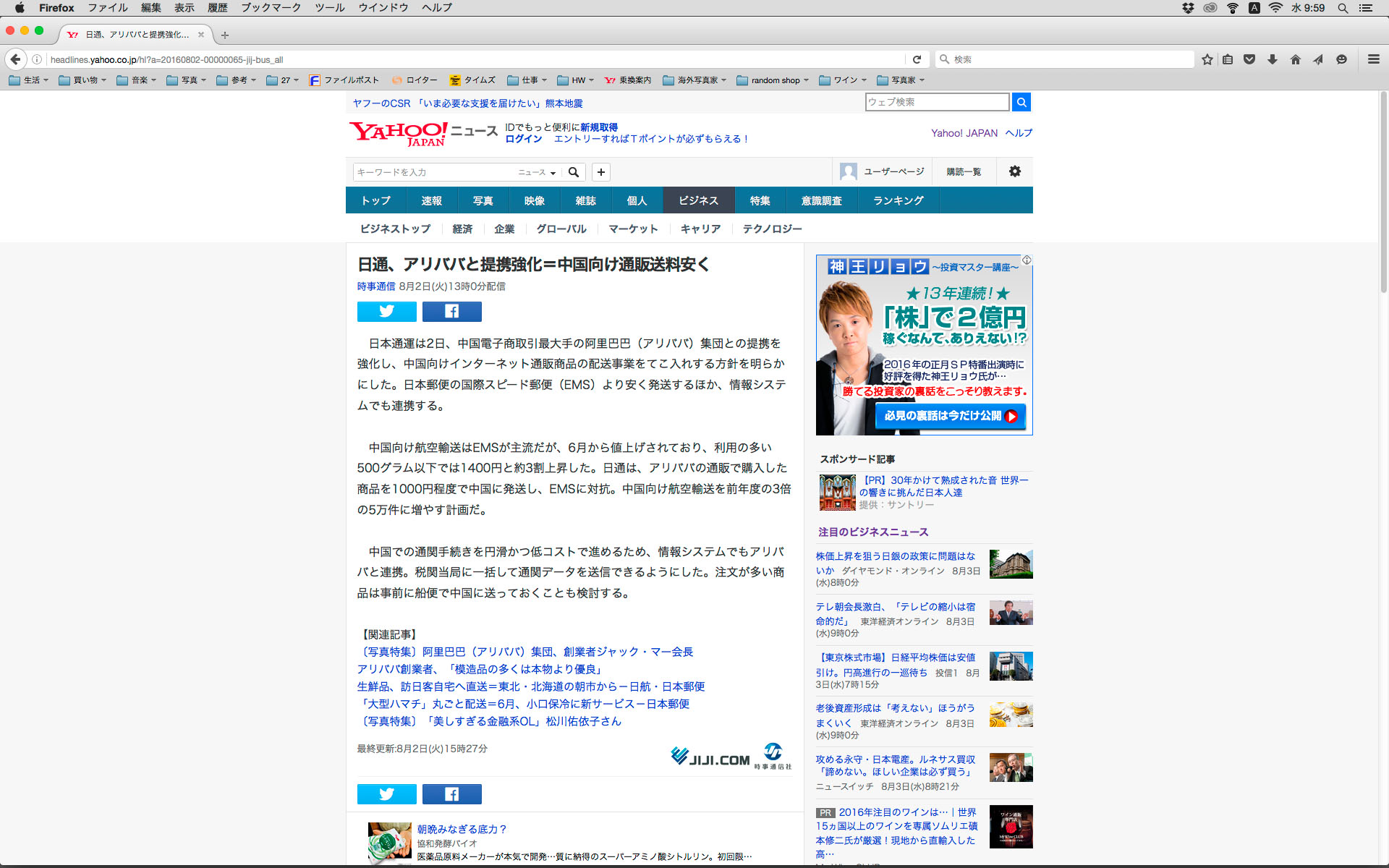This screenshot has width=1389, height=868.
Task: Click the Firefox home icon
Action: [x=1295, y=59]
